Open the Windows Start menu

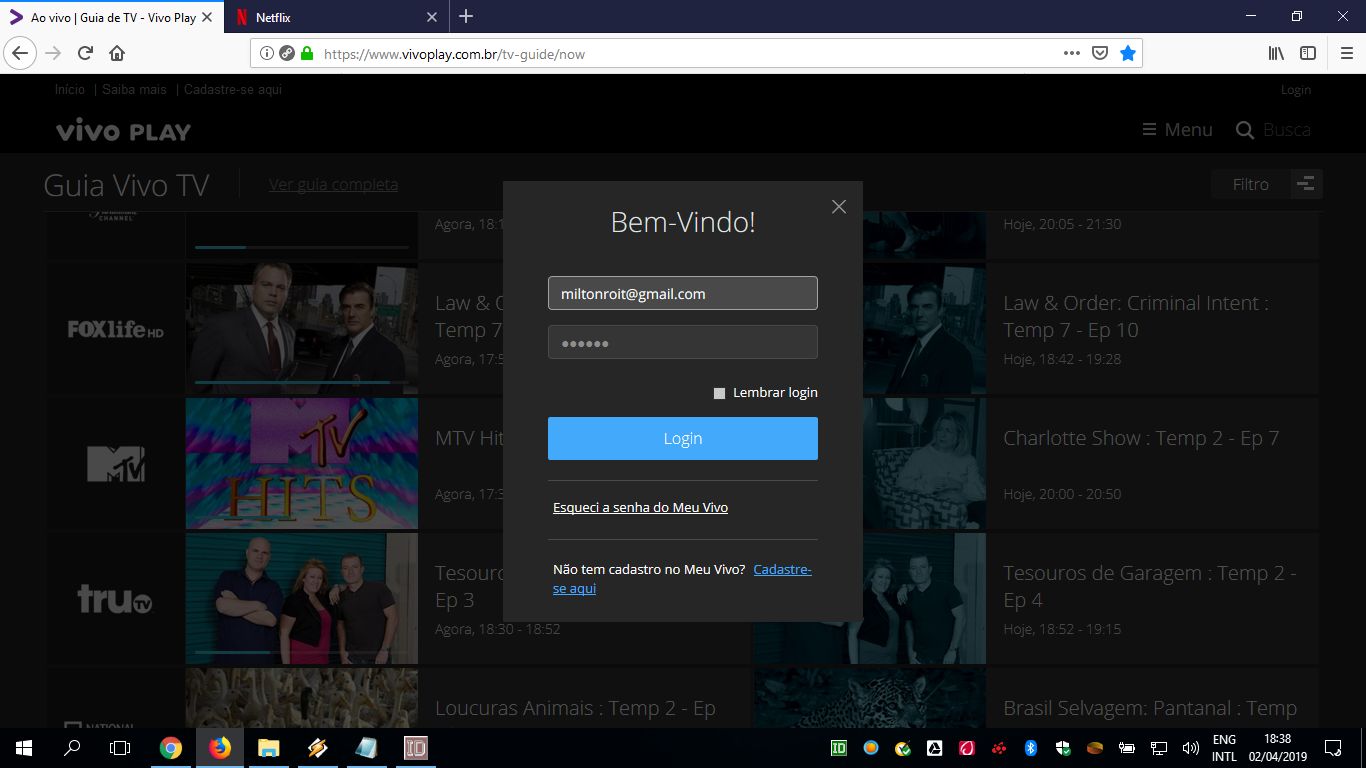pyautogui.click(x=24, y=748)
